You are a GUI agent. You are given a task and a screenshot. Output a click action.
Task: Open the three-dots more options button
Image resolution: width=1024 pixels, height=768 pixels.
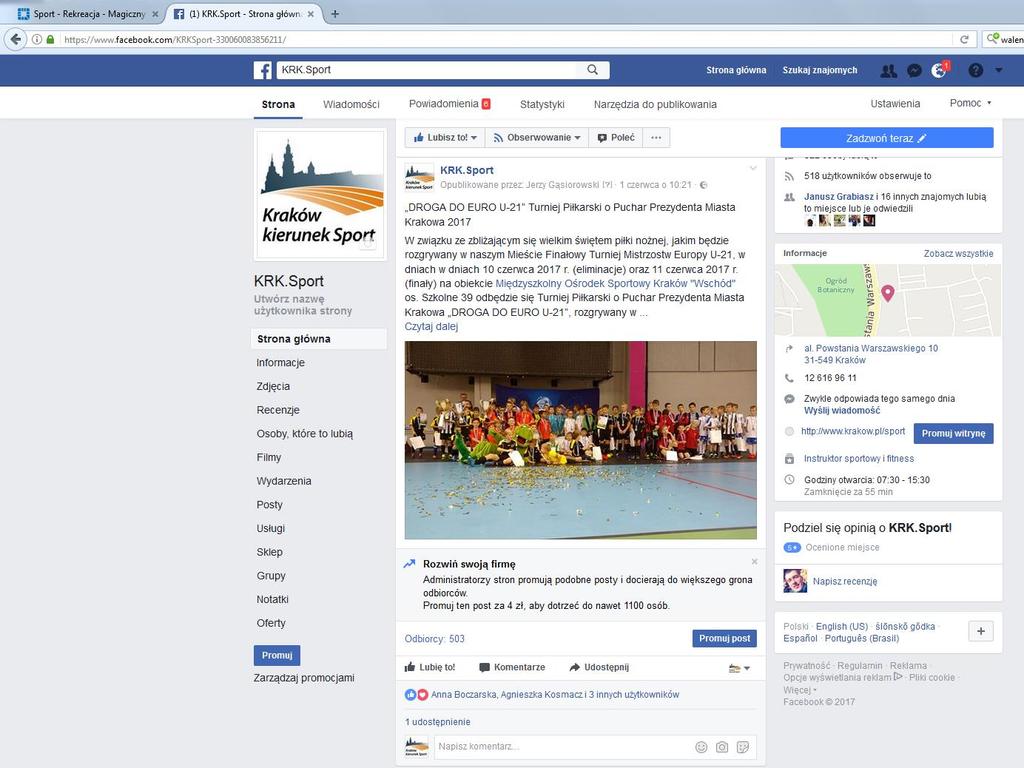tap(656, 138)
